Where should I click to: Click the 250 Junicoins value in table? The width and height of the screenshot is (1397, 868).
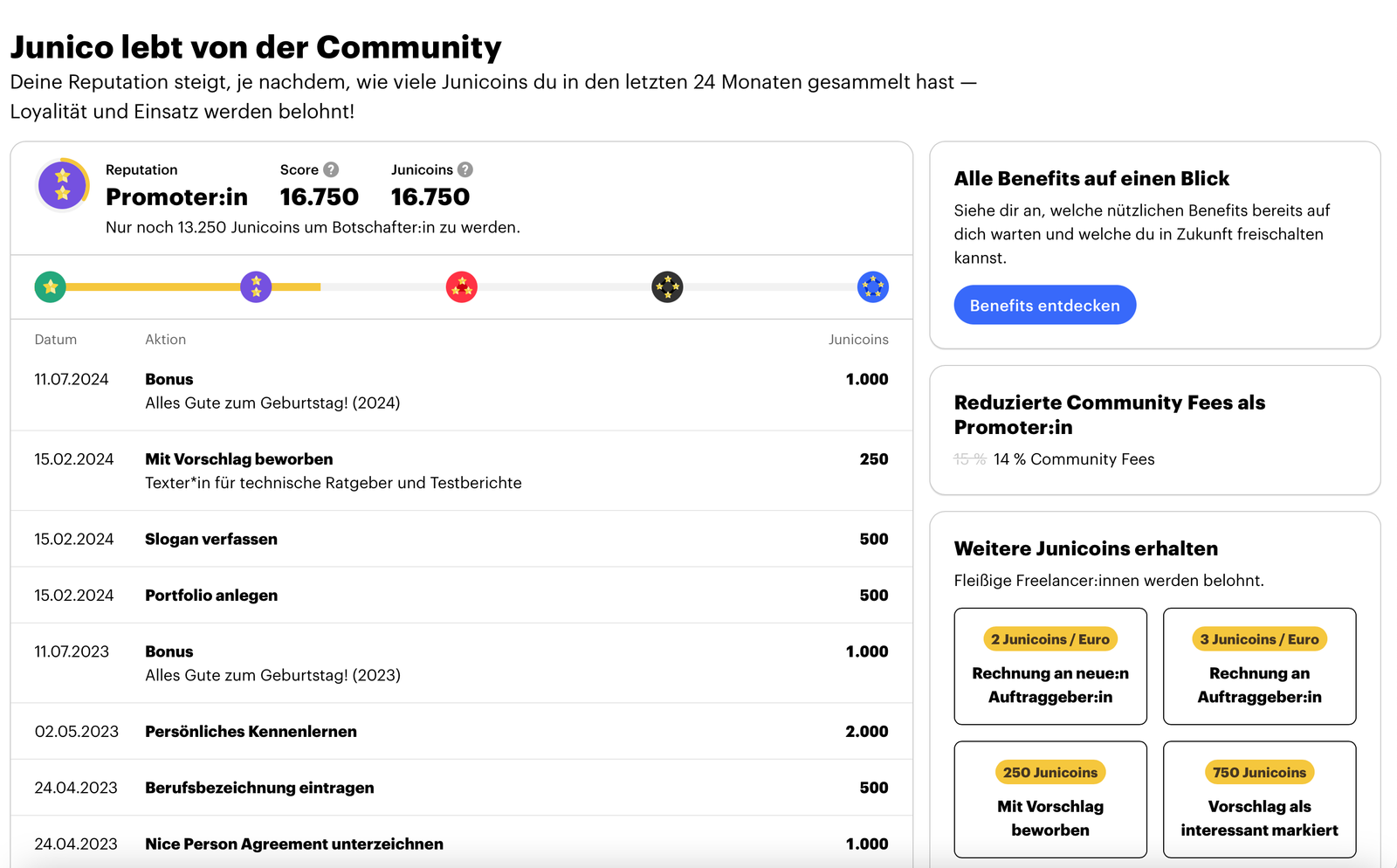pos(874,459)
